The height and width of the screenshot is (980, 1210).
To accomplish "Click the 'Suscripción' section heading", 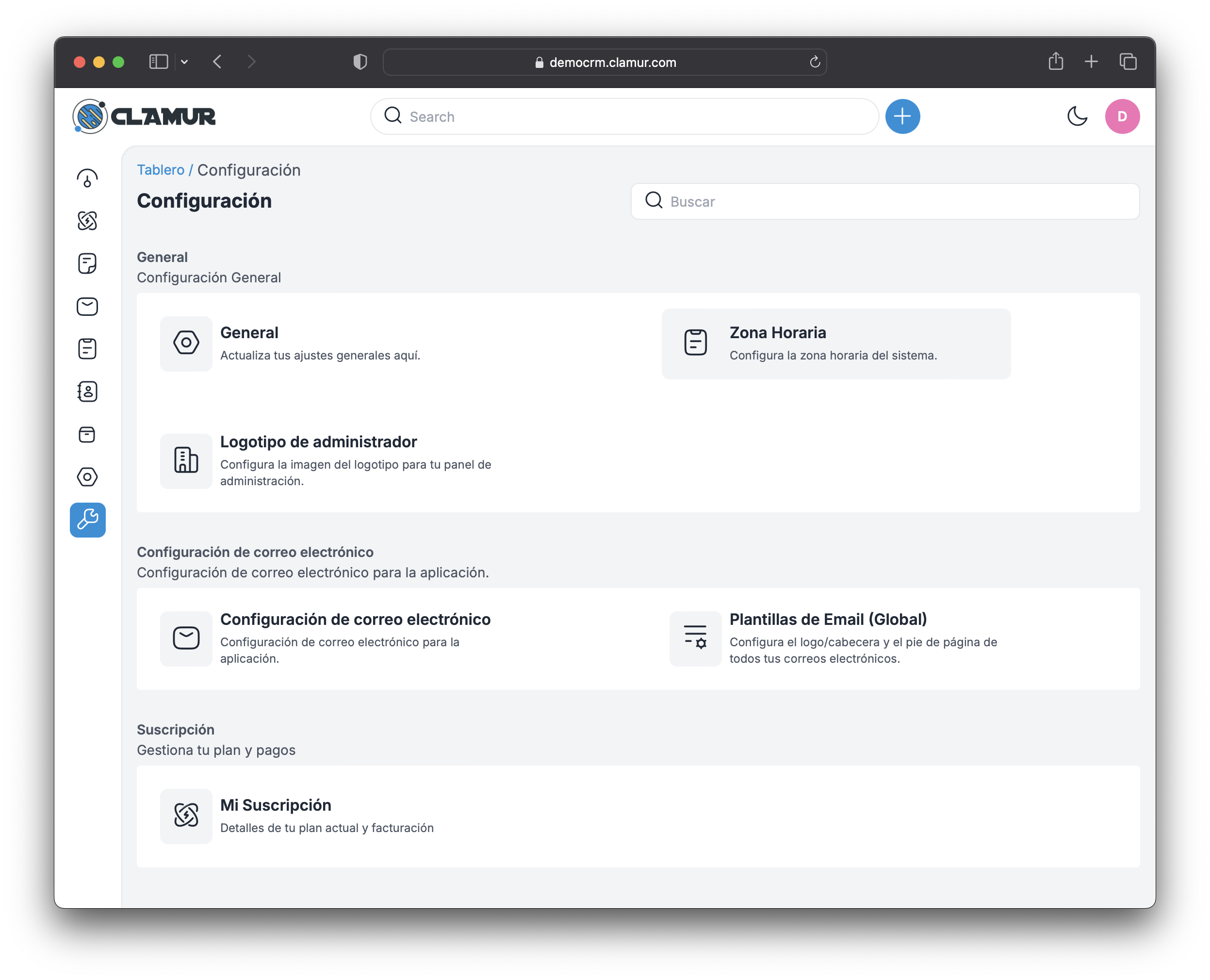I will [x=176, y=730].
